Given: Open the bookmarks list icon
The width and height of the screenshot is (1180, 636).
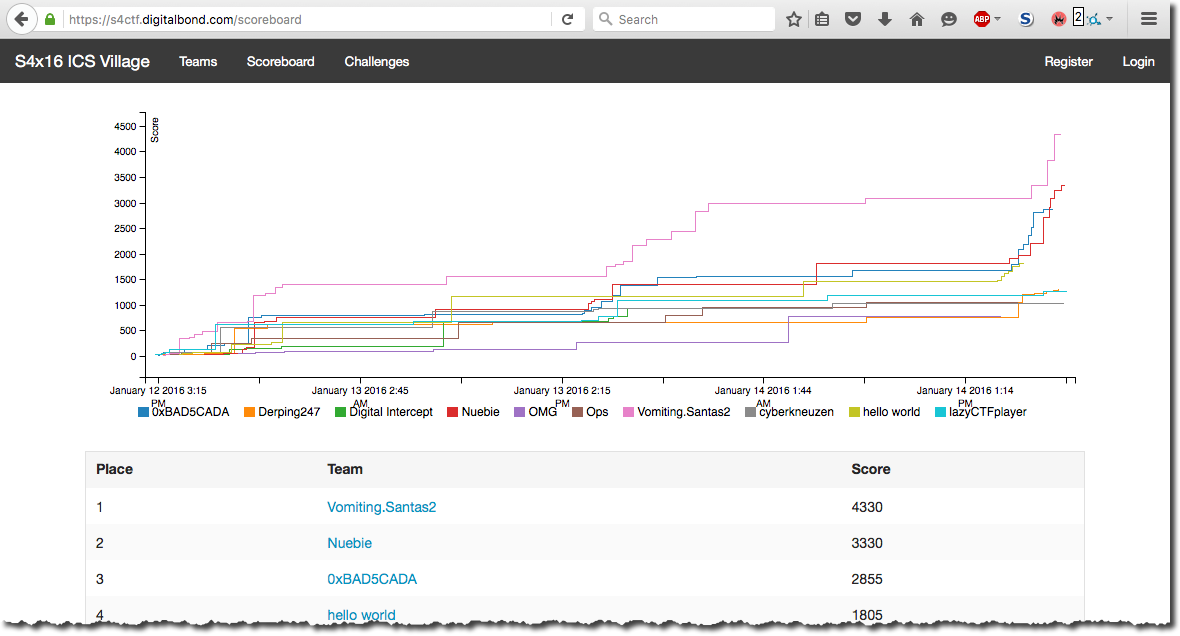Looking at the screenshot, I should tap(822, 19).
